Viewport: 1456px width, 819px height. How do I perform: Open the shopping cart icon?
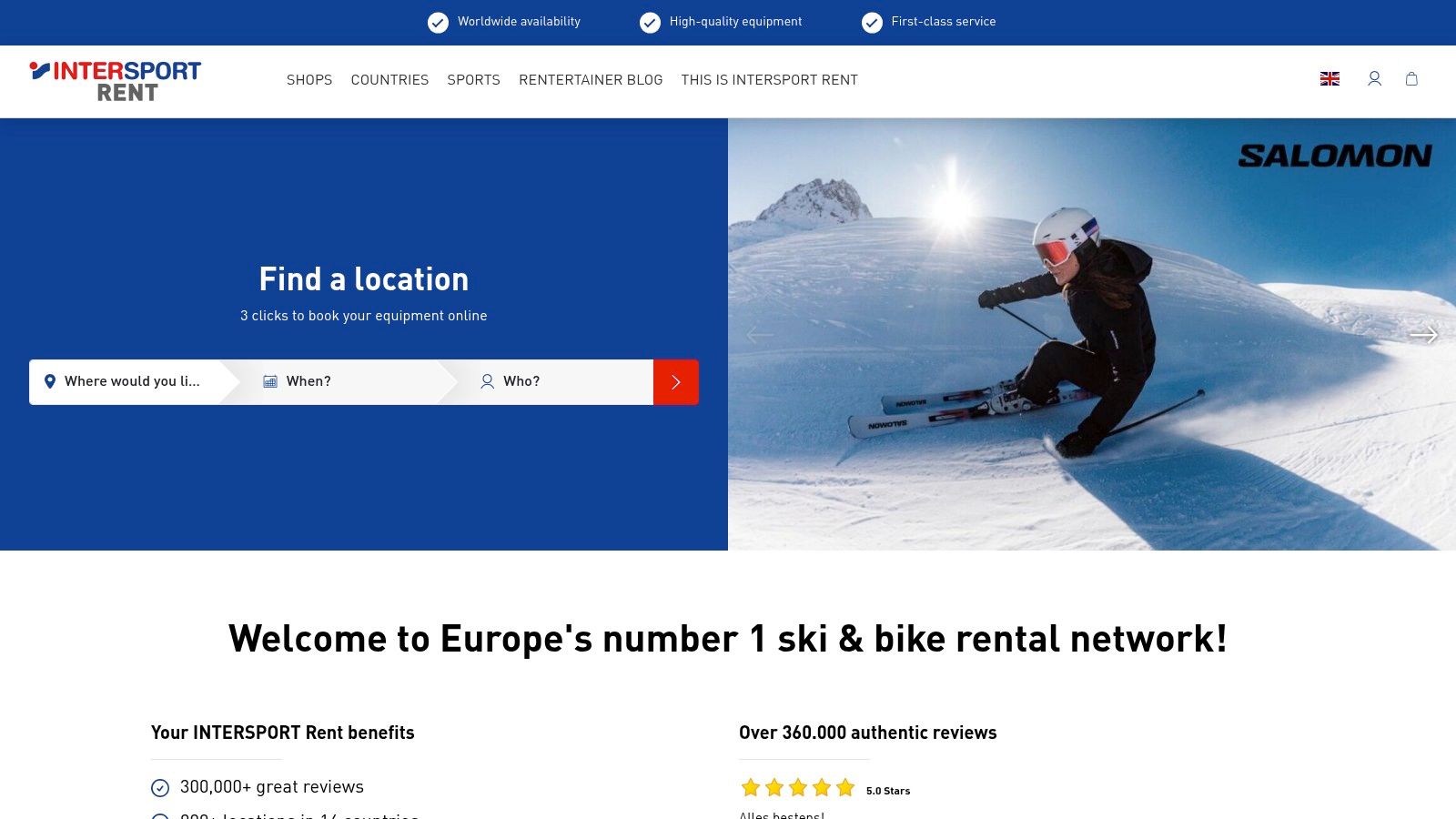tap(1411, 80)
